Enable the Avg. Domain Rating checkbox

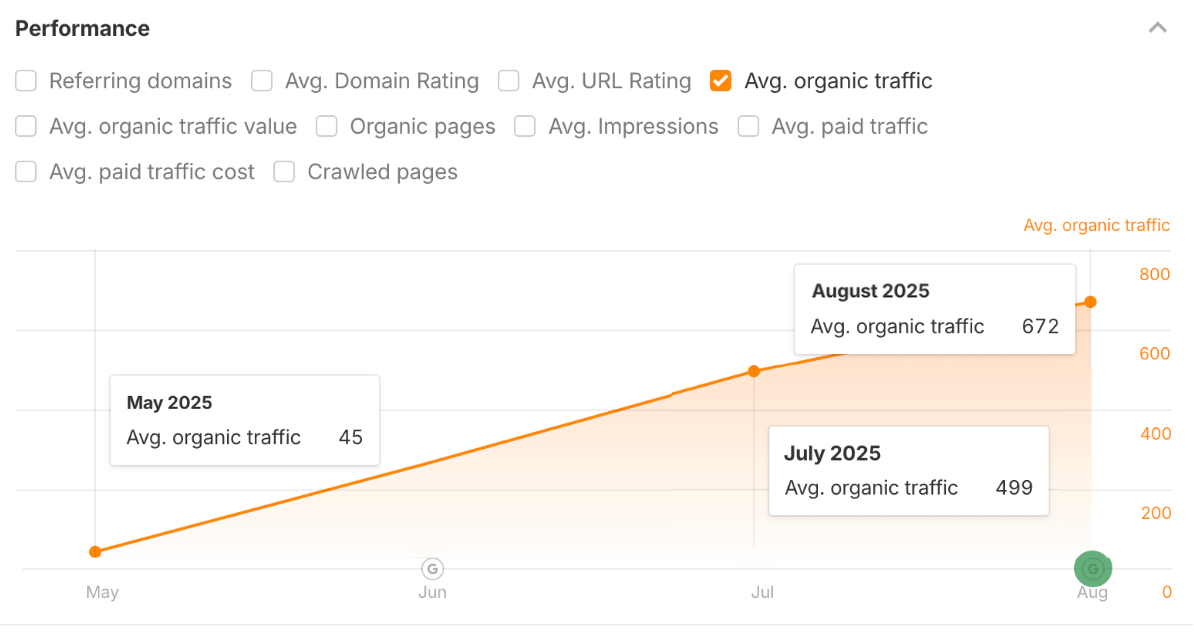(261, 81)
